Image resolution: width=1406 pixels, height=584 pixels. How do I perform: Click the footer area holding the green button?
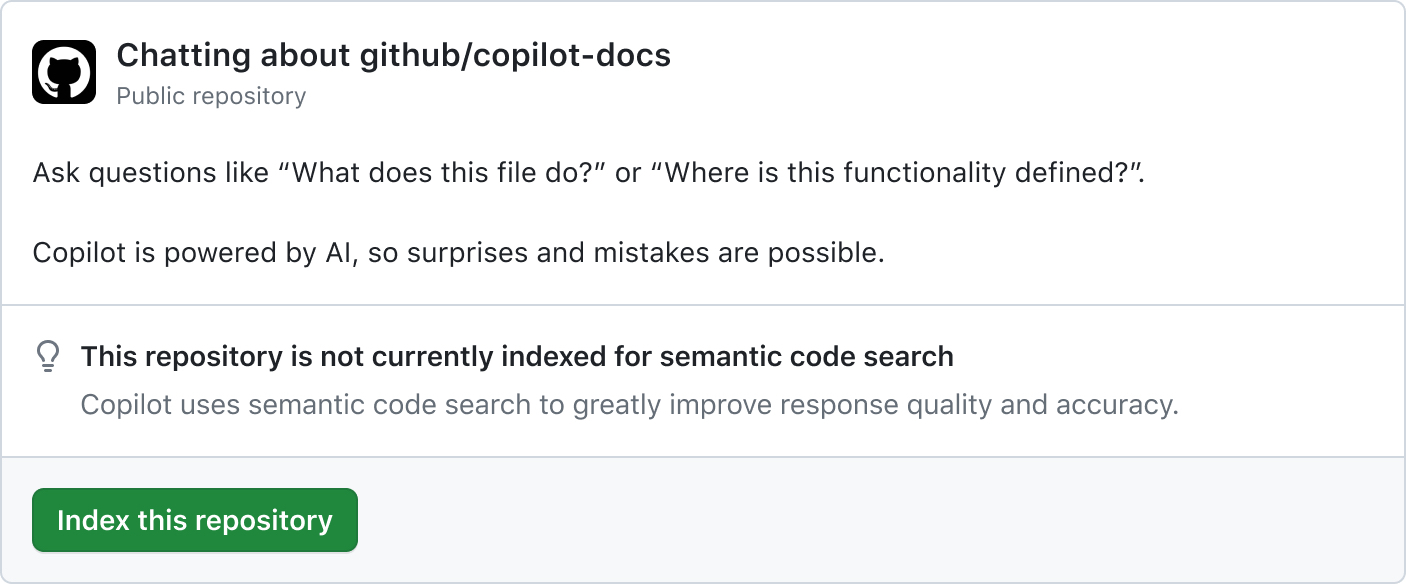click(x=700, y=520)
